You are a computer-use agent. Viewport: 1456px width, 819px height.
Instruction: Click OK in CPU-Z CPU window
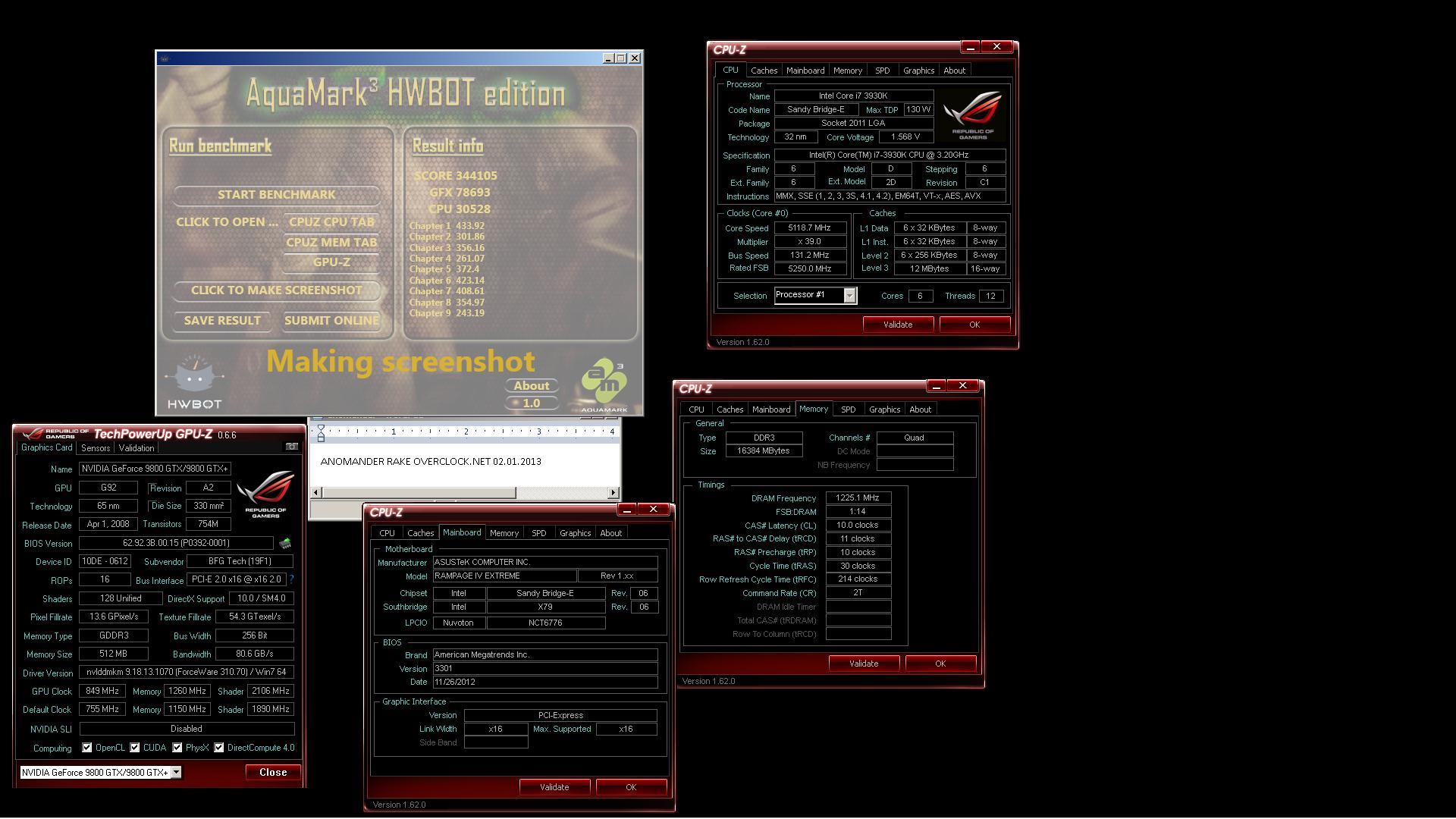[x=974, y=325]
